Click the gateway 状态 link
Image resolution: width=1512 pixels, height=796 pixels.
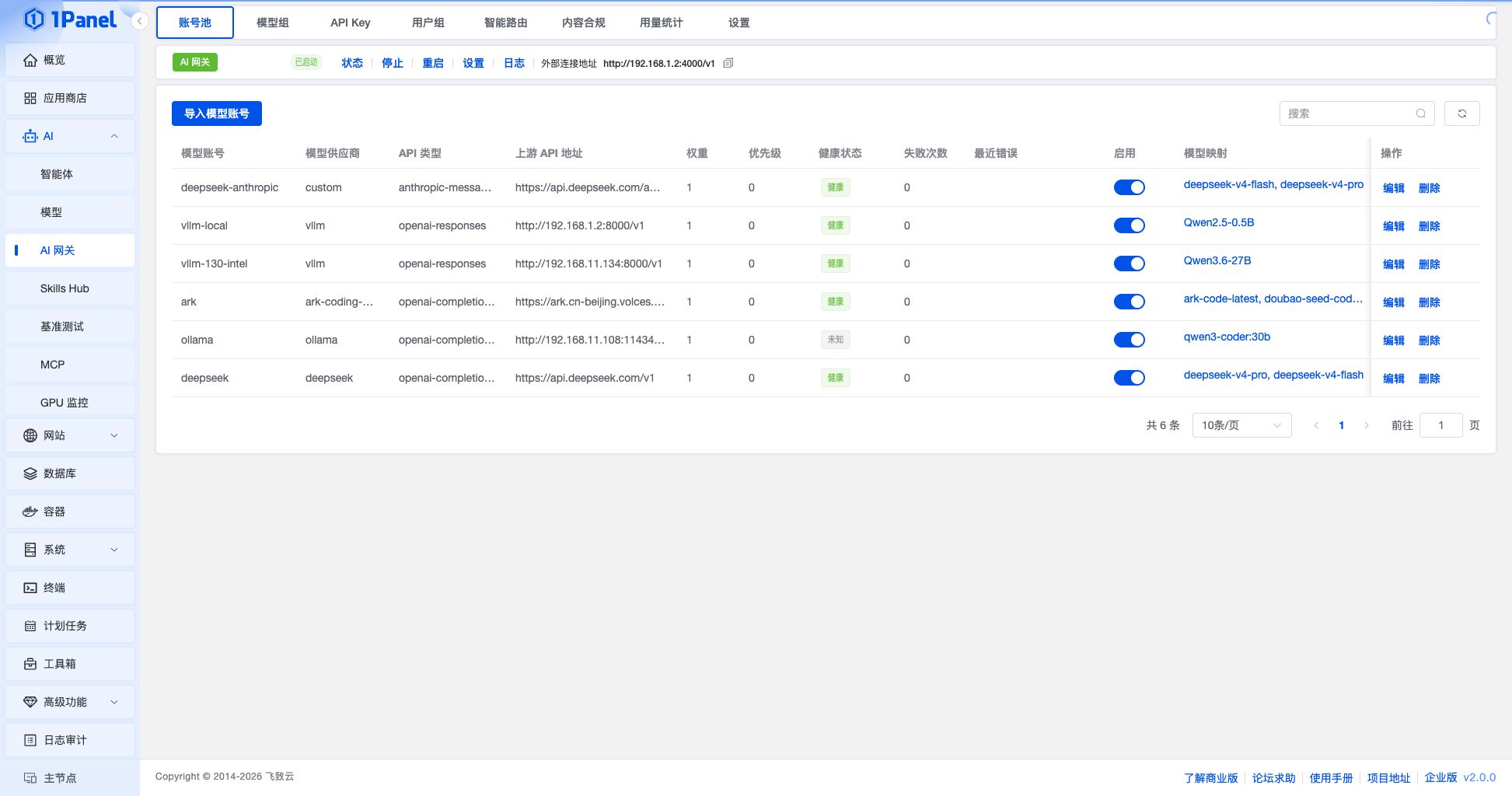[x=352, y=63]
